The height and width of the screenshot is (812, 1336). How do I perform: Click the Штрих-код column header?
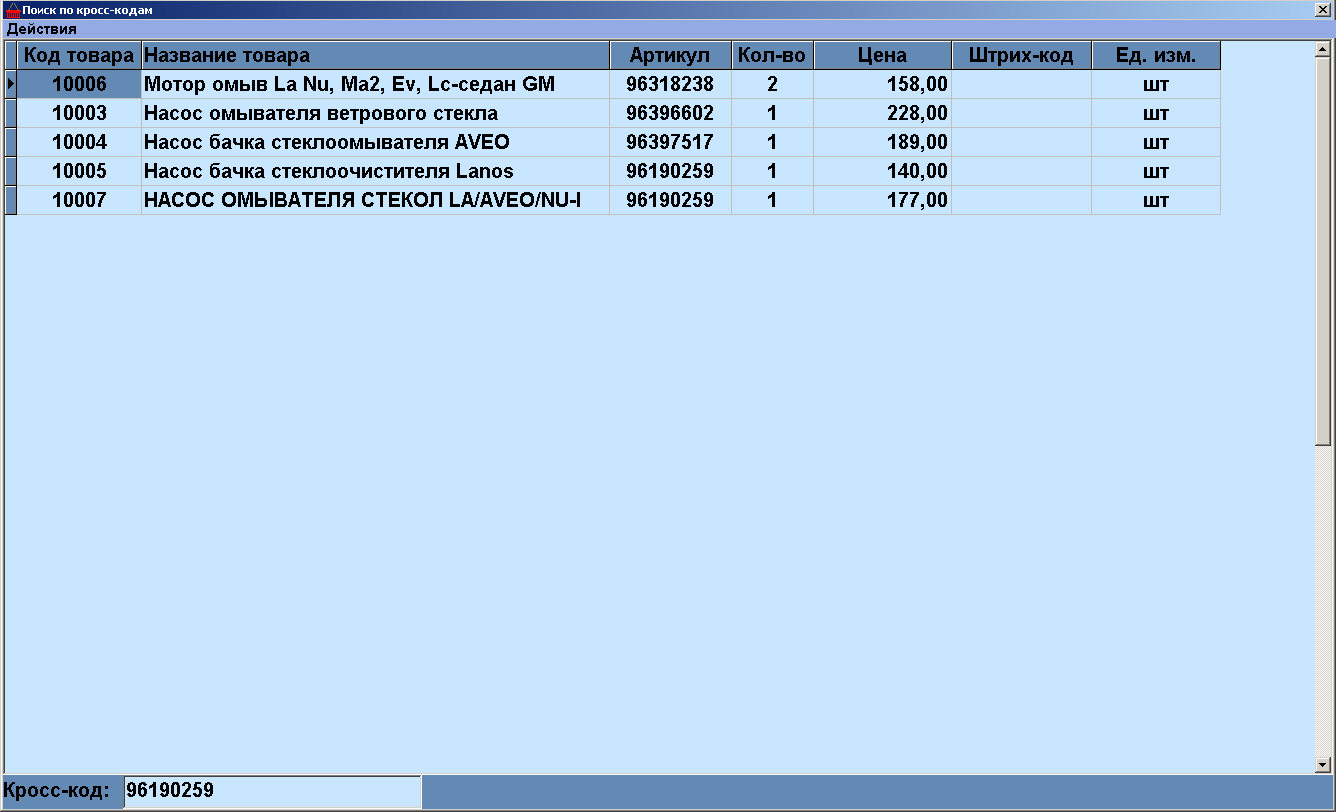pyautogui.click(x=1021, y=56)
